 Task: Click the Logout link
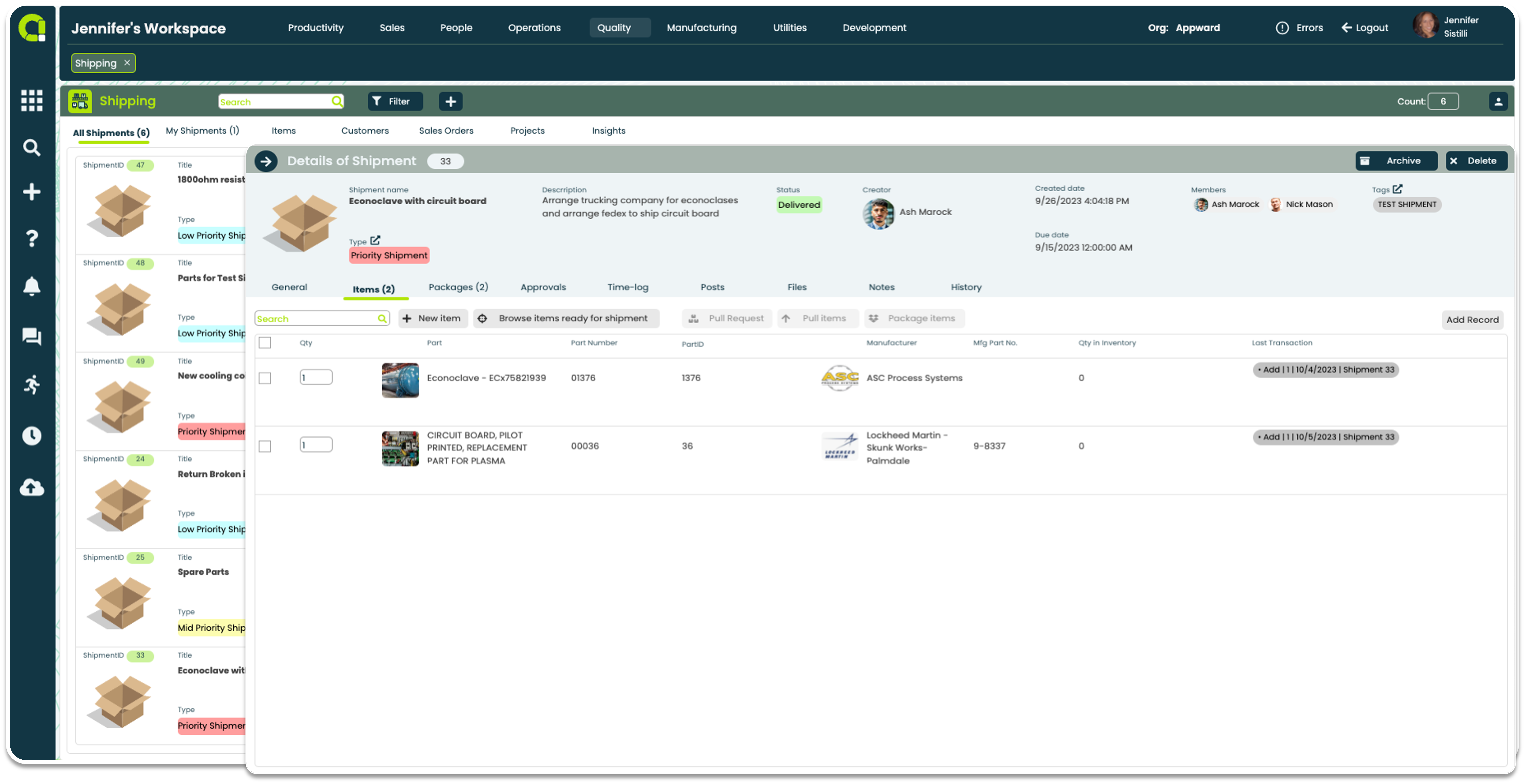[x=1365, y=28]
